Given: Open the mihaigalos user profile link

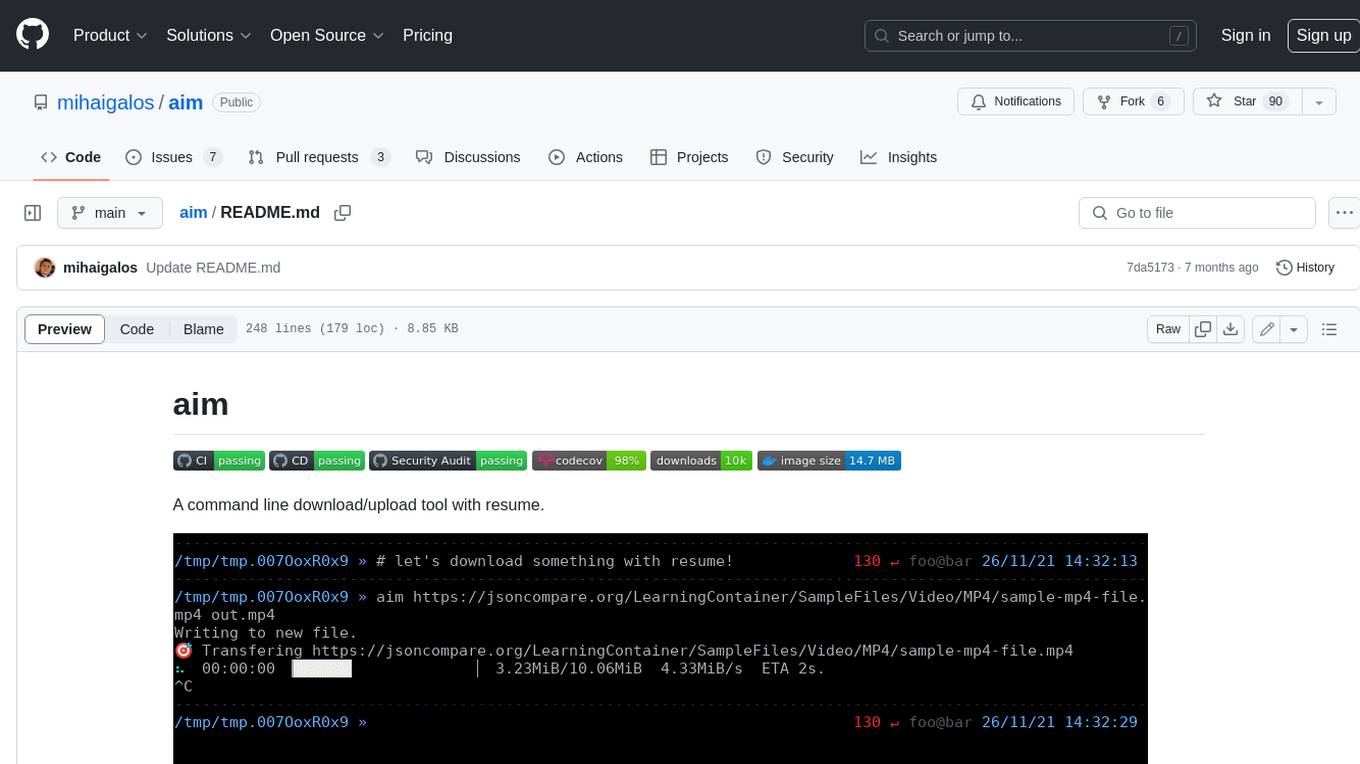Looking at the screenshot, I should point(105,102).
